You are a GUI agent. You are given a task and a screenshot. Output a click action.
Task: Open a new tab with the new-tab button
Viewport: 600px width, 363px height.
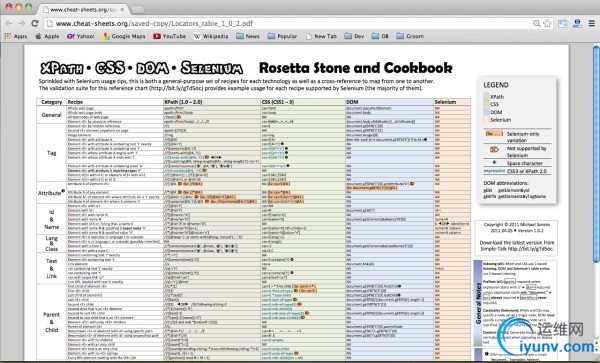tap(138, 10)
